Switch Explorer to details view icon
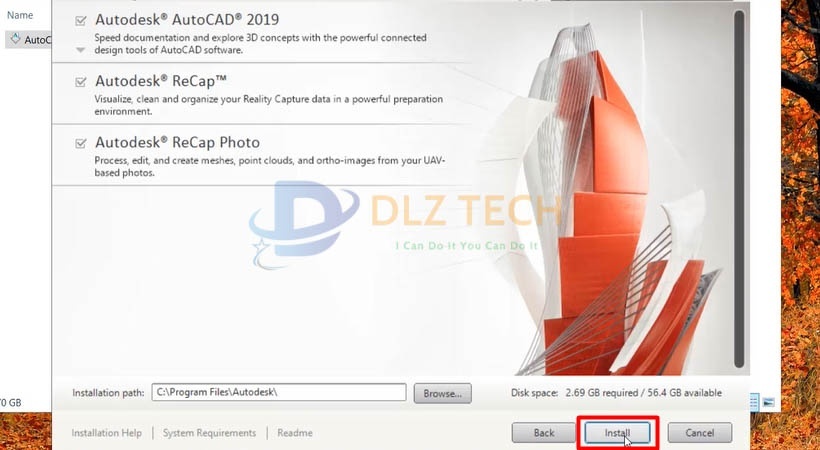This screenshot has height=450, width=820. coord(754,402)
